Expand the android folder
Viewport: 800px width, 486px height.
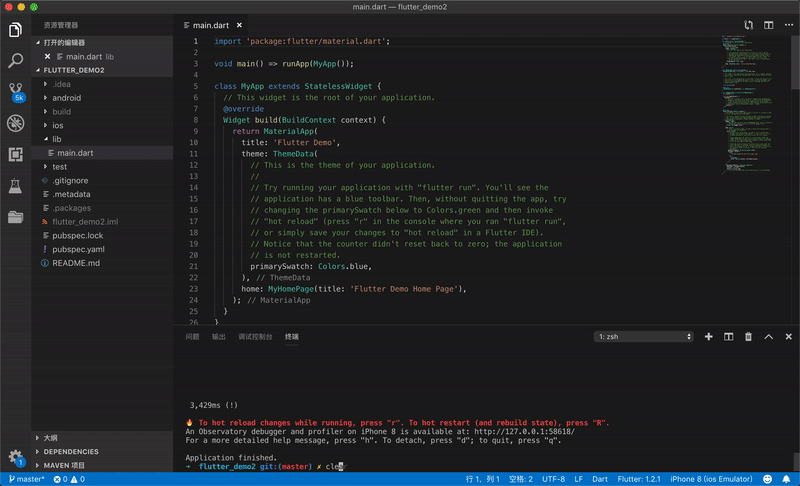(x=66, y=98)
